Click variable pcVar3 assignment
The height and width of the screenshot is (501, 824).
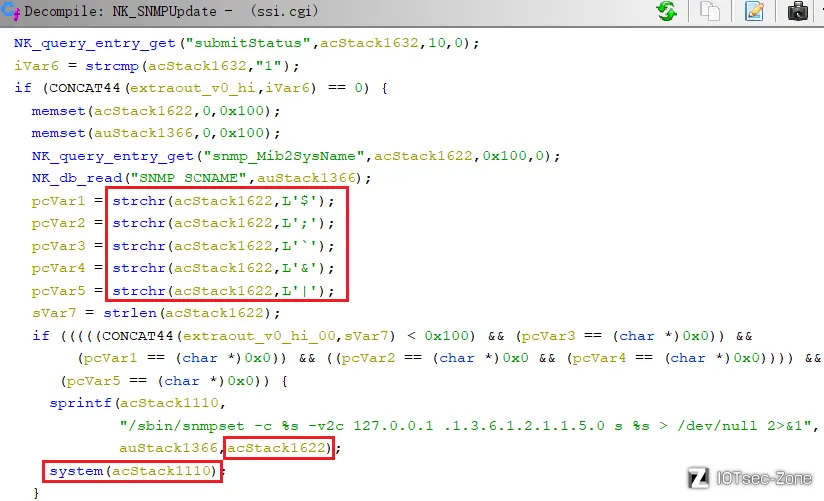[x=58, y=246]
